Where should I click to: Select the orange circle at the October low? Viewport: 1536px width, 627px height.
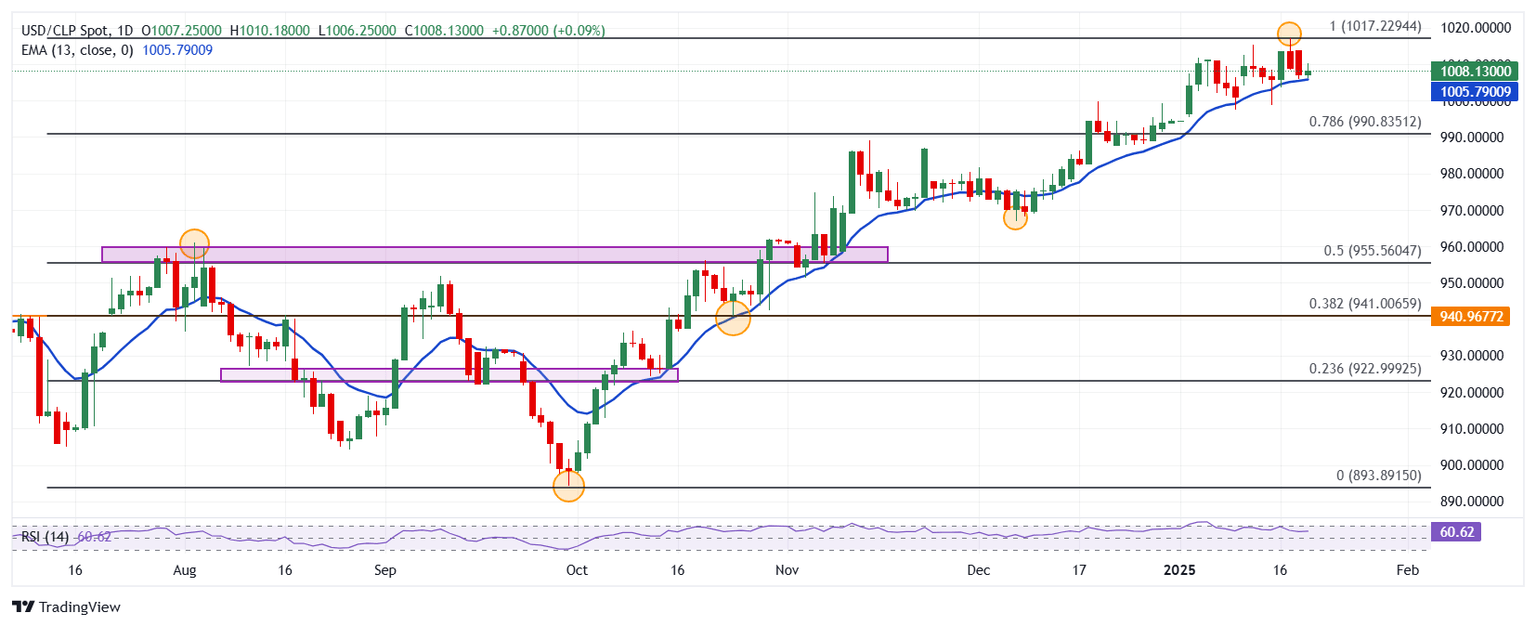click(568, 487)
